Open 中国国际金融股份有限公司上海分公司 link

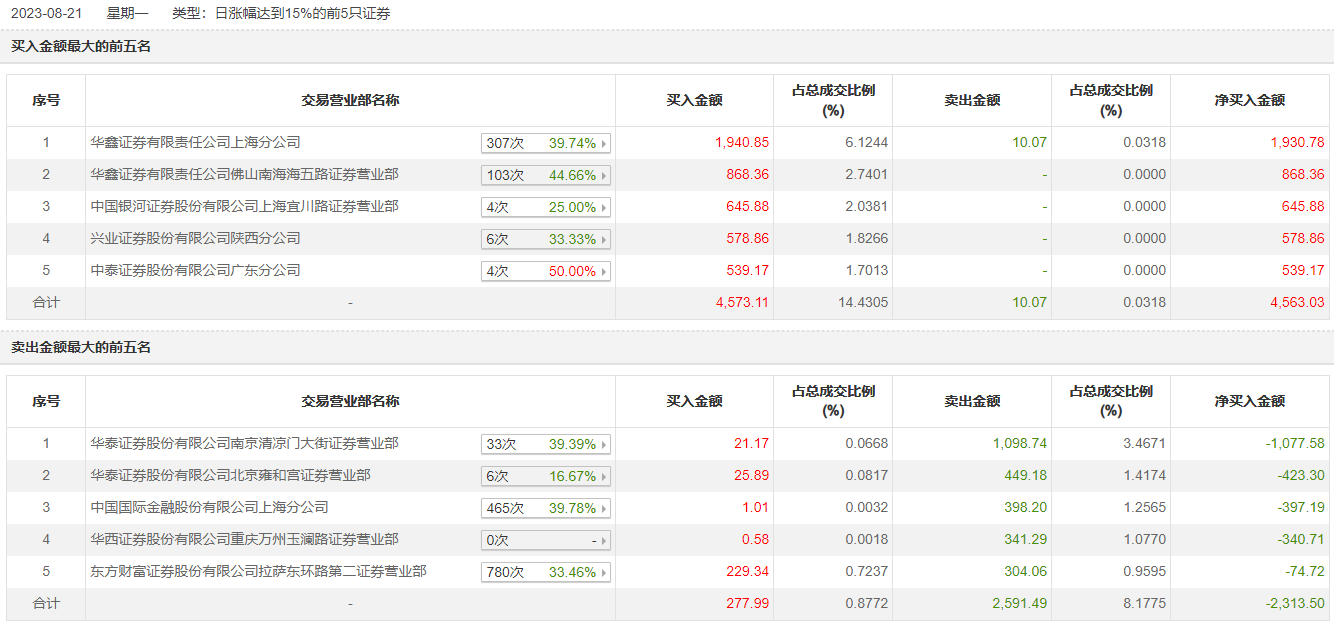coord(209,508)
